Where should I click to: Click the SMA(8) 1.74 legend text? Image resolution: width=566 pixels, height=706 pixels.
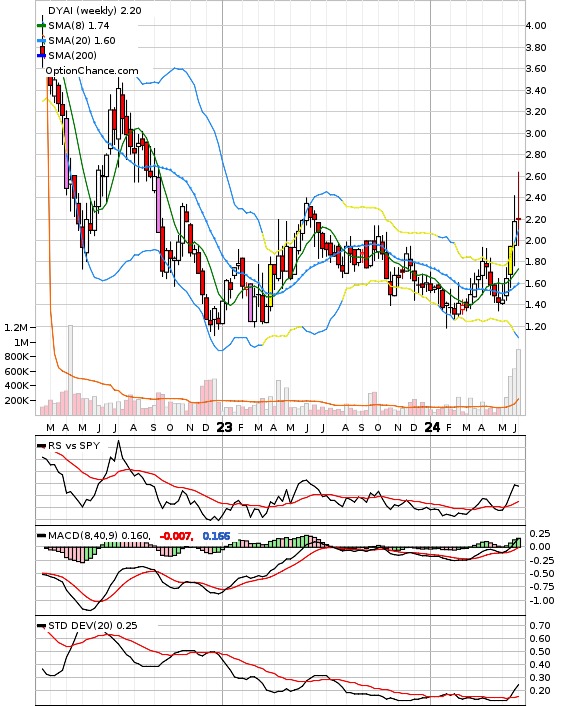click(79, 26)
